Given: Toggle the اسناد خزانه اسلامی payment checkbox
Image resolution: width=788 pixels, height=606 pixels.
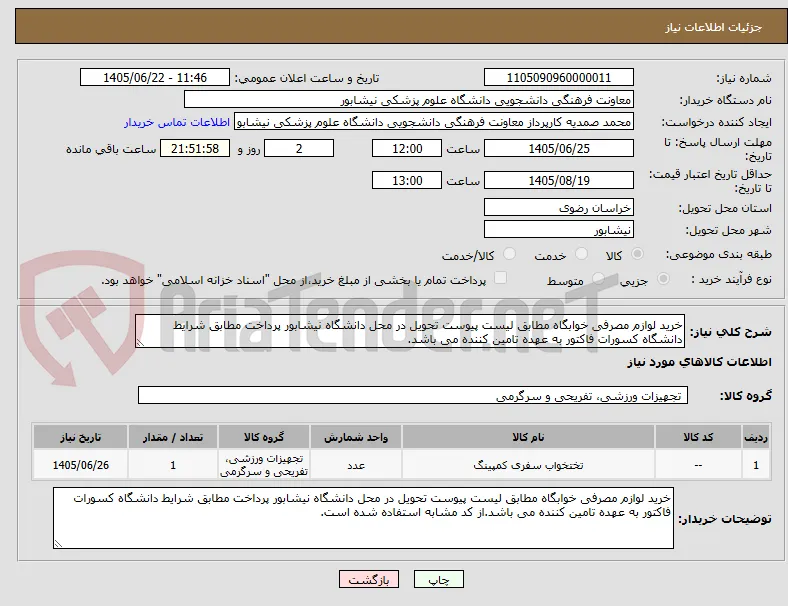Looking at the screenshot, I should click(500, 278).
